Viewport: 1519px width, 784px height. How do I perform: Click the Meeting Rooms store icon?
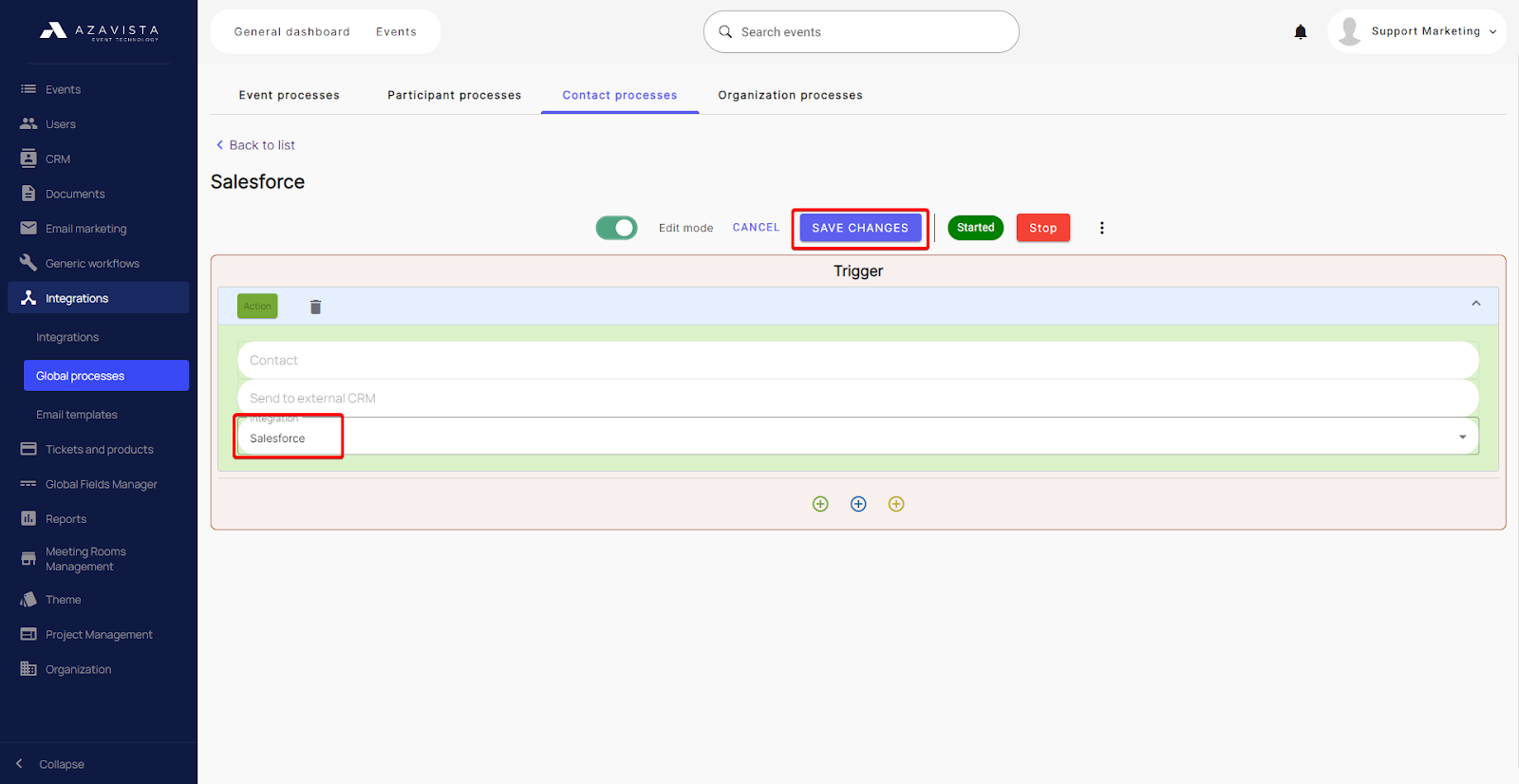pos(28,559)
